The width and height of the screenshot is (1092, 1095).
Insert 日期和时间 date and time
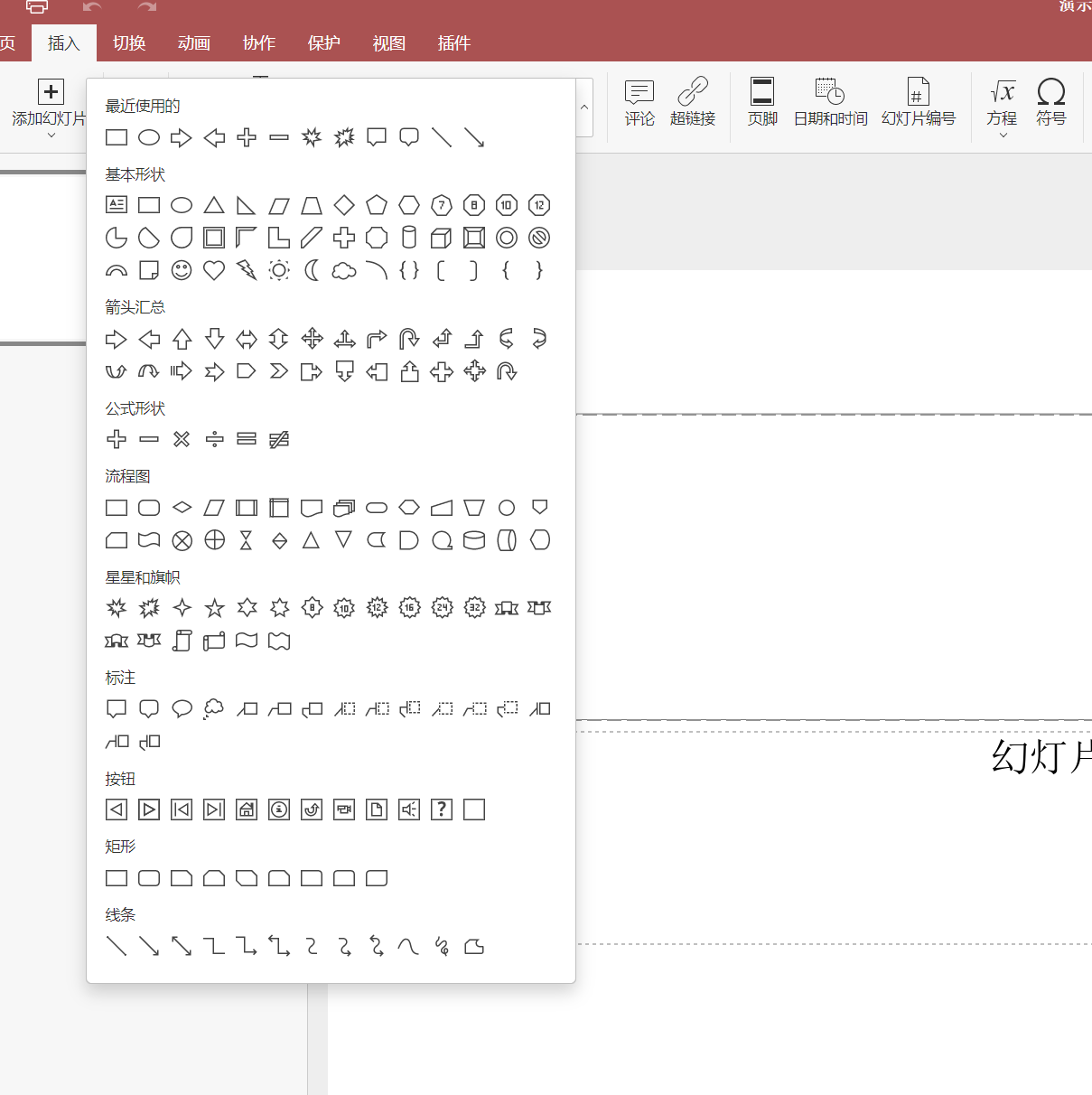(x=830, y=102)
